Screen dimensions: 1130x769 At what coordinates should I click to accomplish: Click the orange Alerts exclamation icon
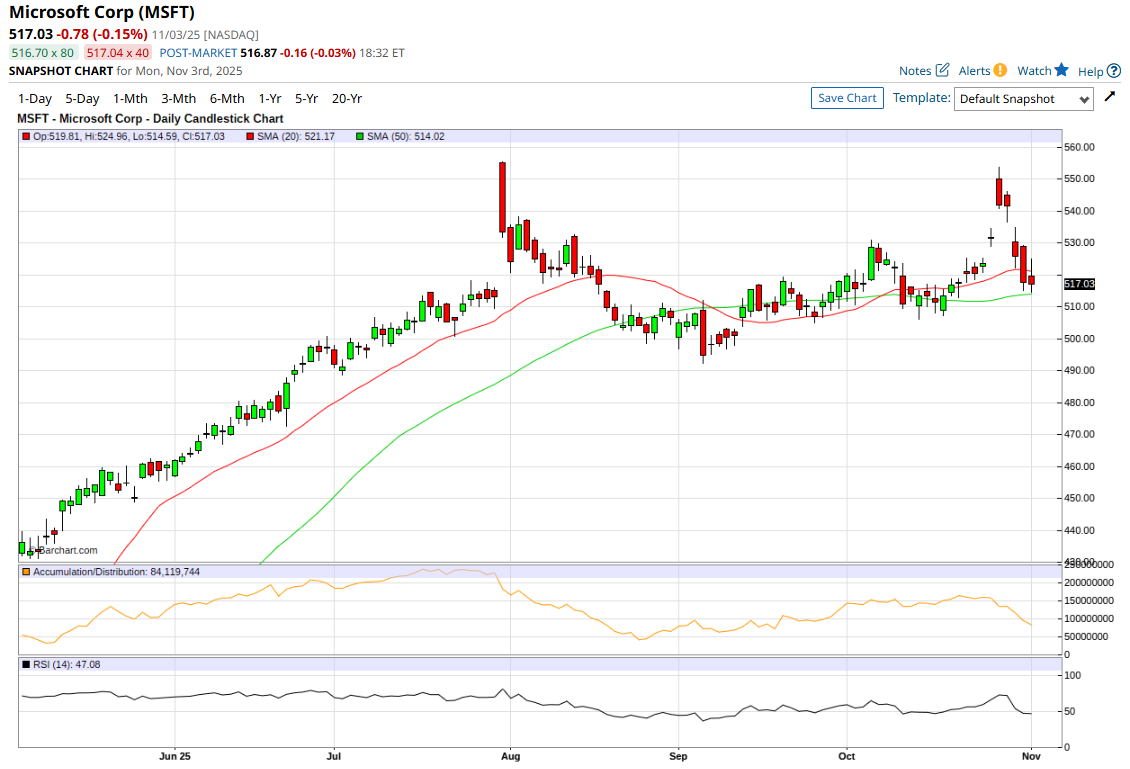point(1000,70)
